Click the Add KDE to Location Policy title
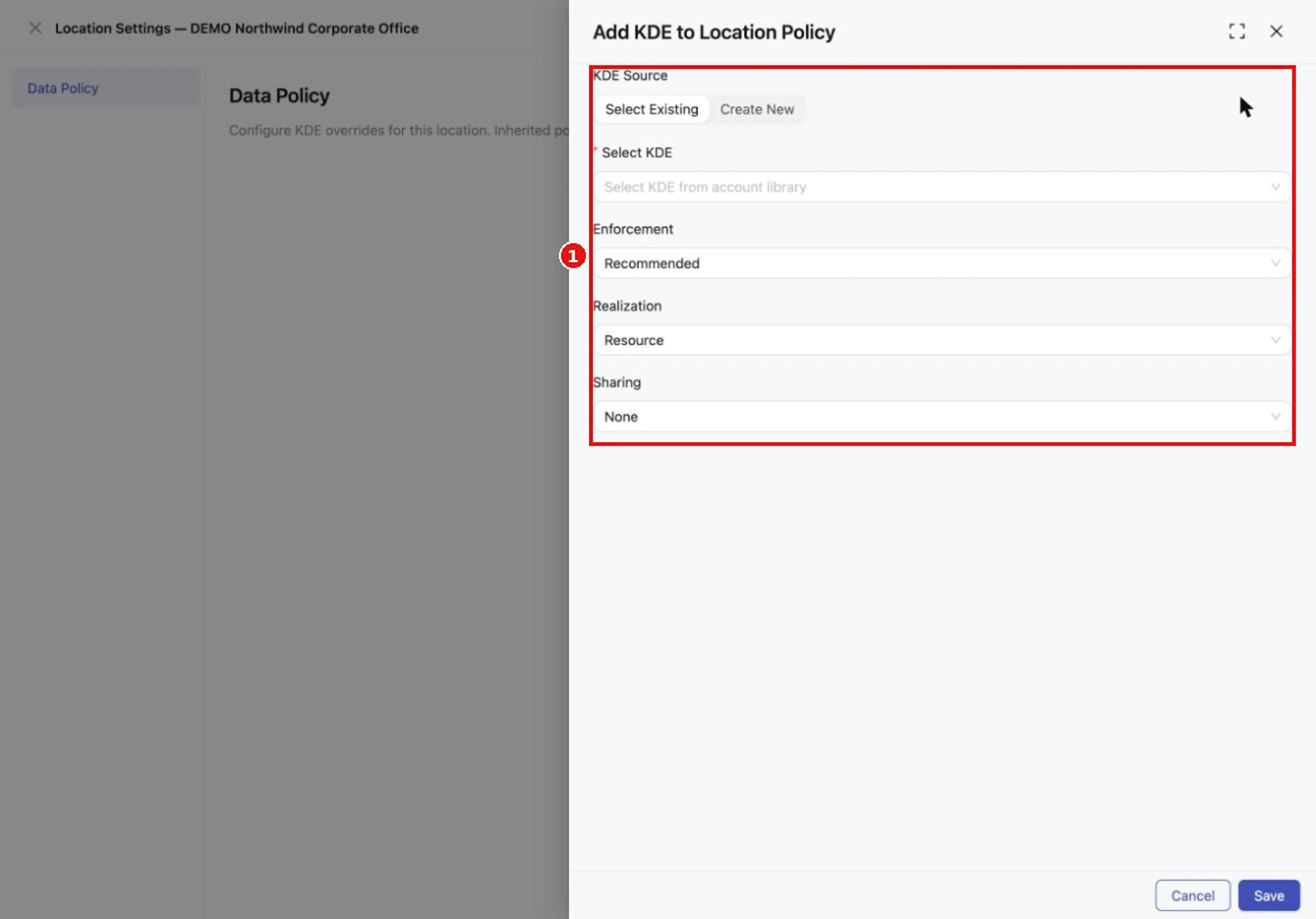1316x919 pixels. tap(714, 32)
